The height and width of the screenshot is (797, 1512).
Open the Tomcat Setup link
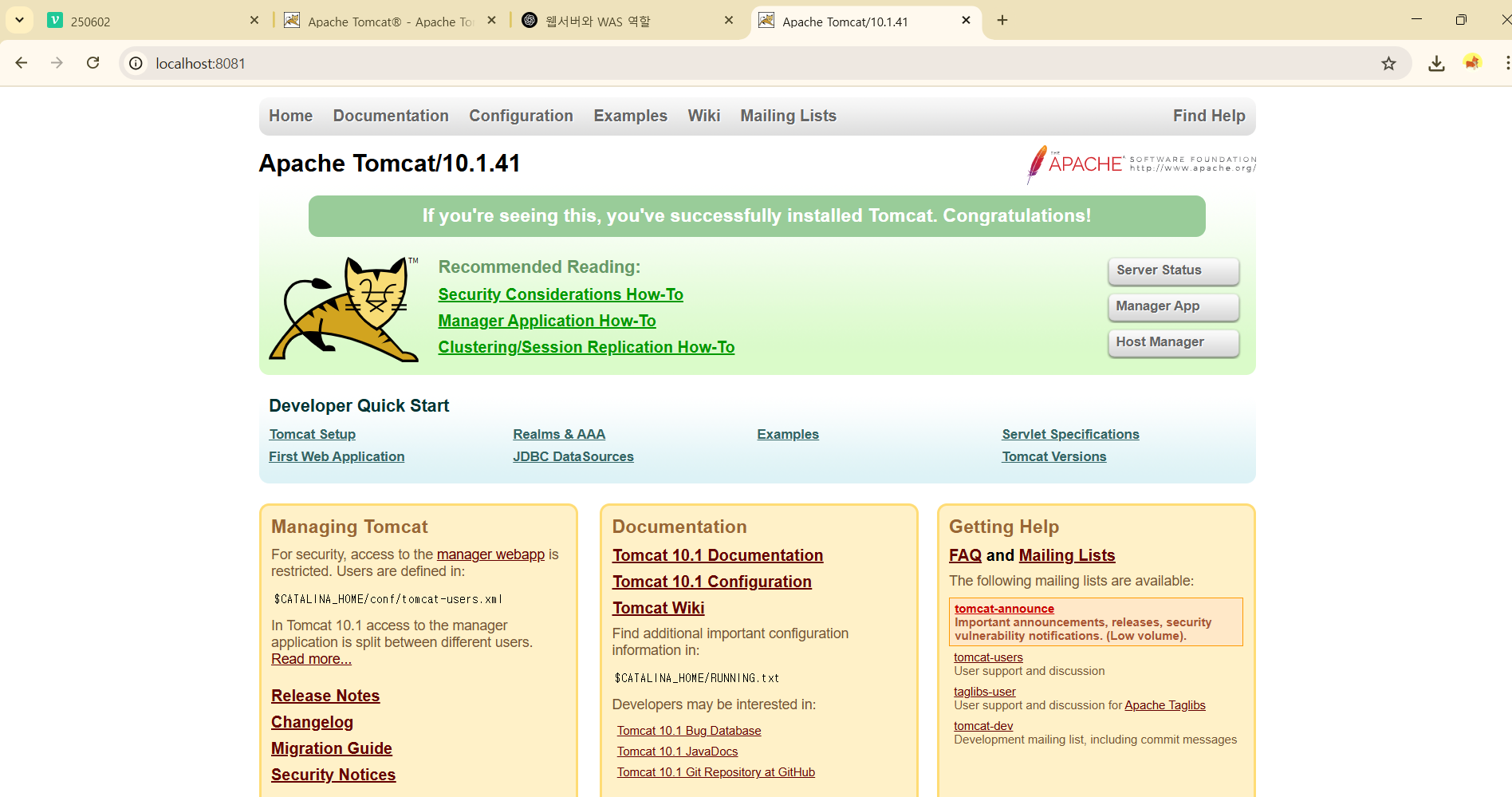312,434
